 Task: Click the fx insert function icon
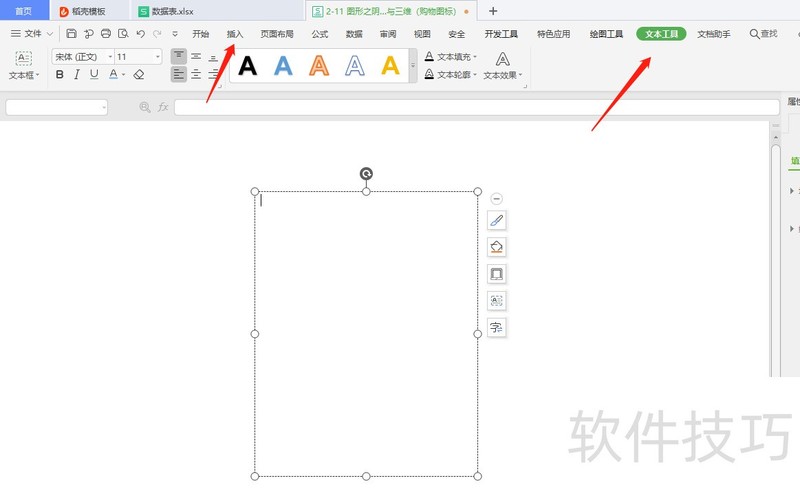pyautogui.click(x=163, y=107)
